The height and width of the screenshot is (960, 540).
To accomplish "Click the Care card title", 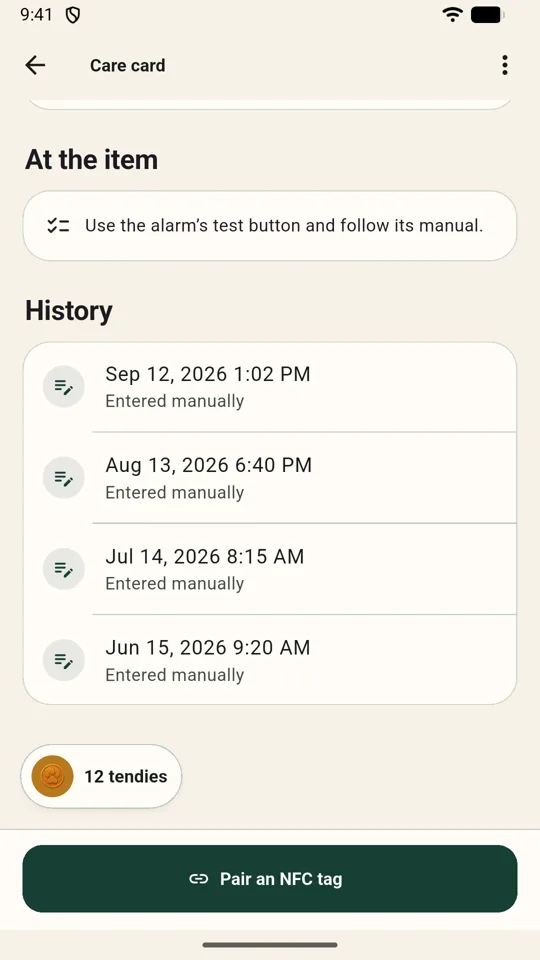I will pyautogui.click(x=127, y=66).
